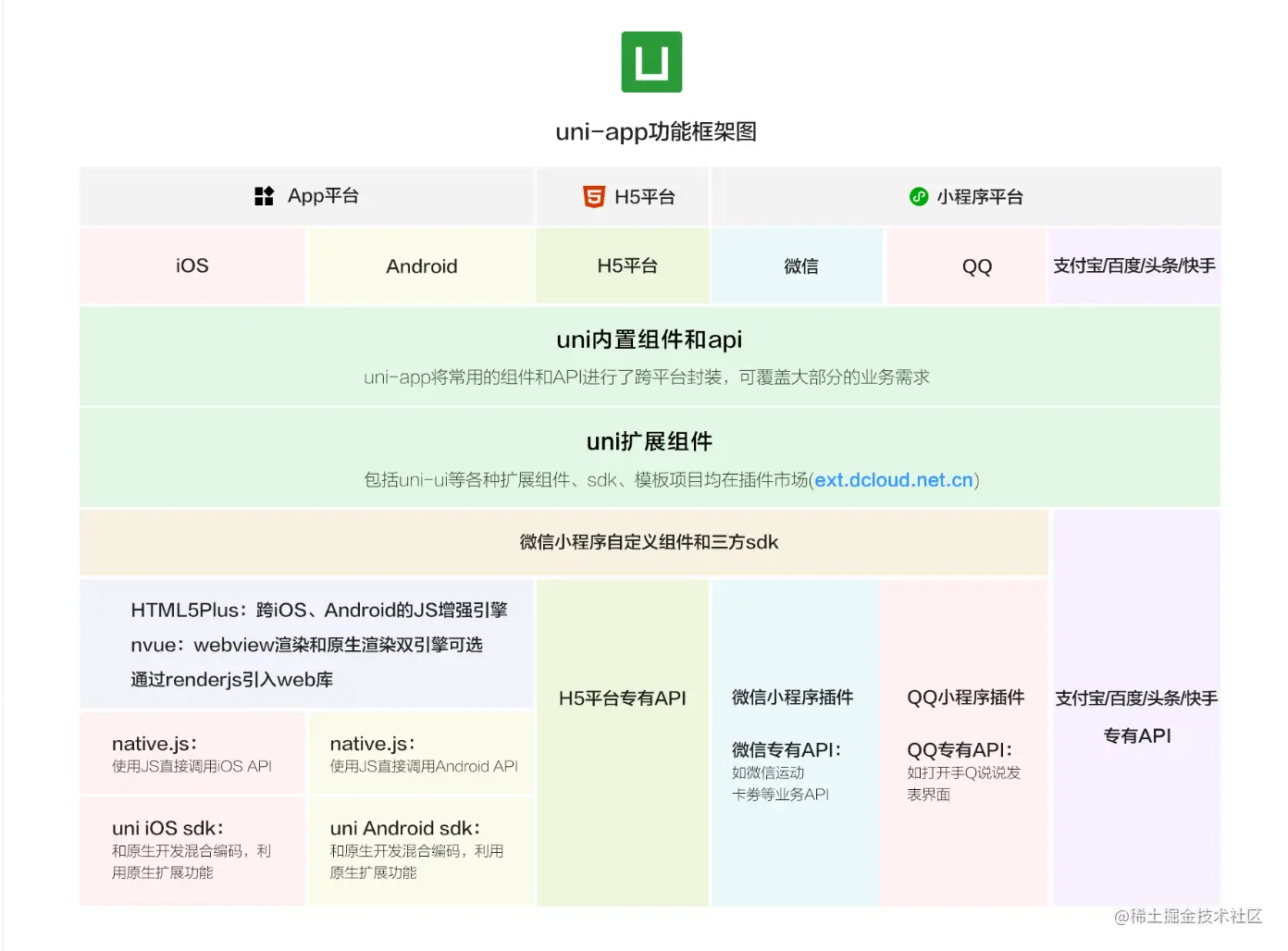Click the H5平台专有API label
This screenshot has height=951, width=1288.
(x=623, y=698)
